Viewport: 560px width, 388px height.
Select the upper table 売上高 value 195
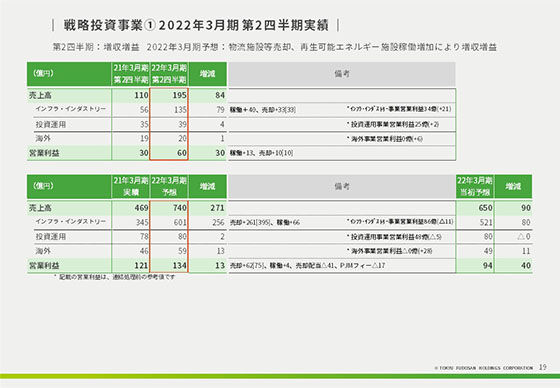click(x=180, y=95)
